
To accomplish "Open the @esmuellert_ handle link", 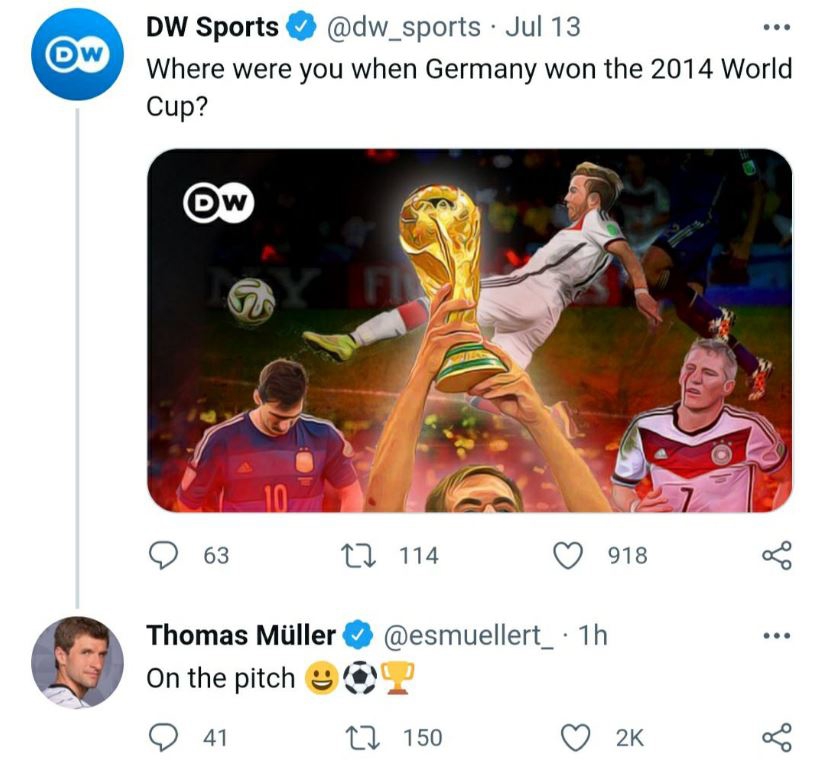I will coord(469,635).
